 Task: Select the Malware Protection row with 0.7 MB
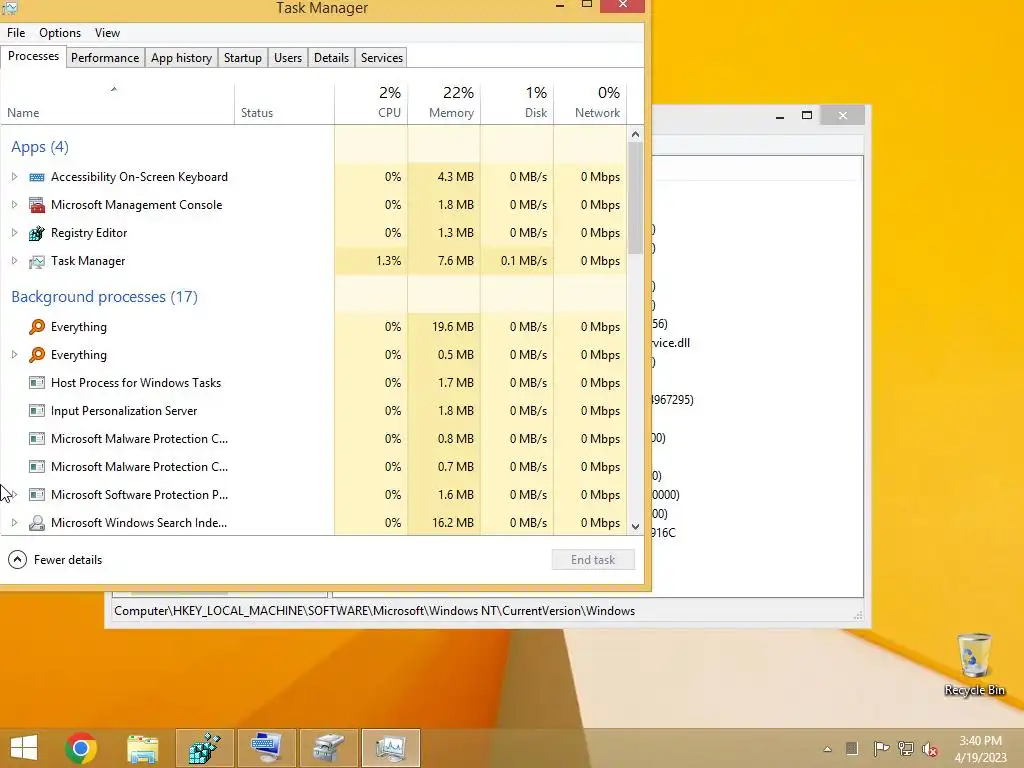click(313, 467)
